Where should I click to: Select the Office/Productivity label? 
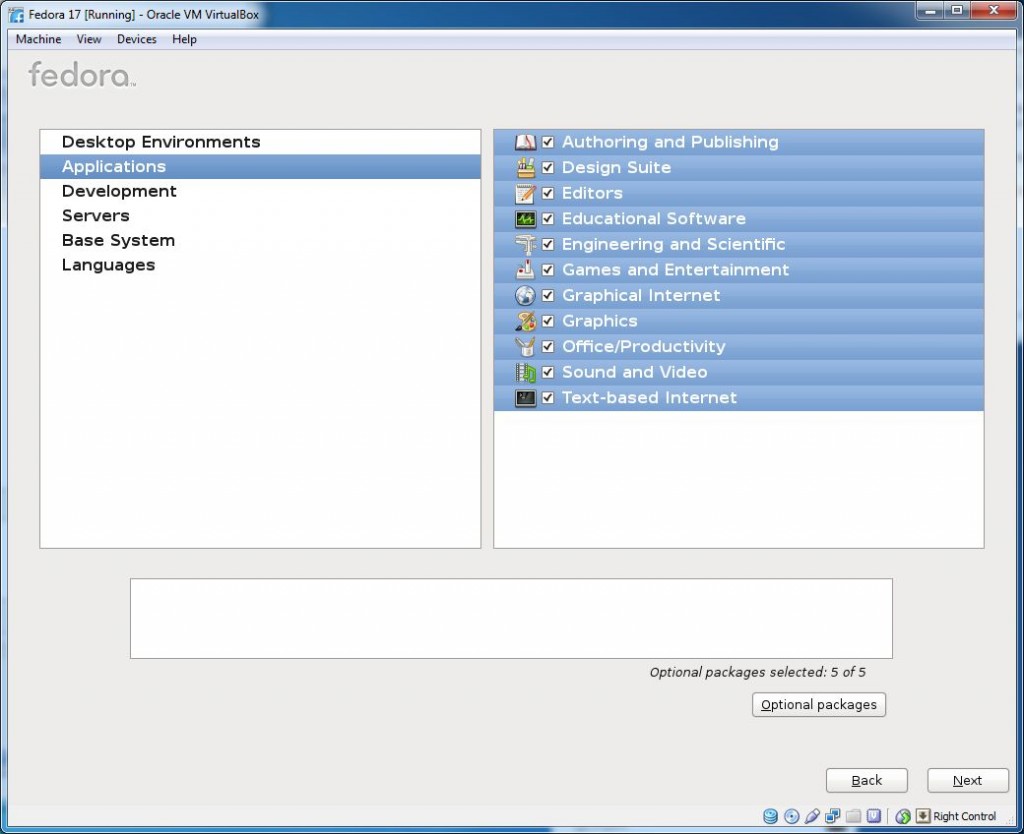(643, 346)
